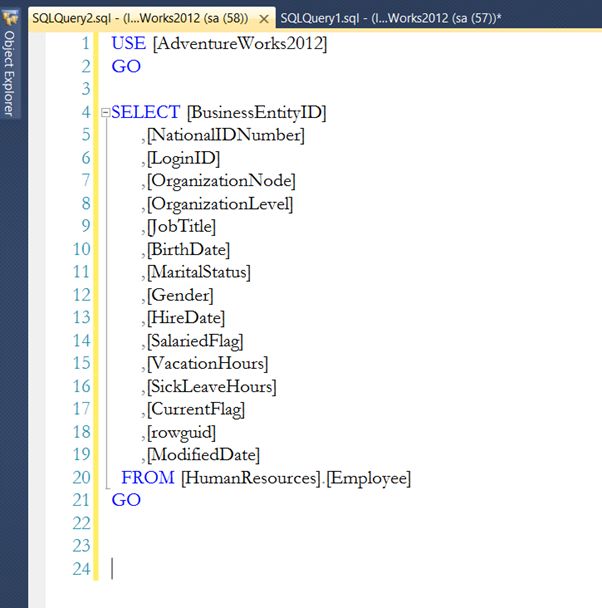Close the SQLQuery2.sql tab
This screenshot has width=602, height=608.
[264, 19]
